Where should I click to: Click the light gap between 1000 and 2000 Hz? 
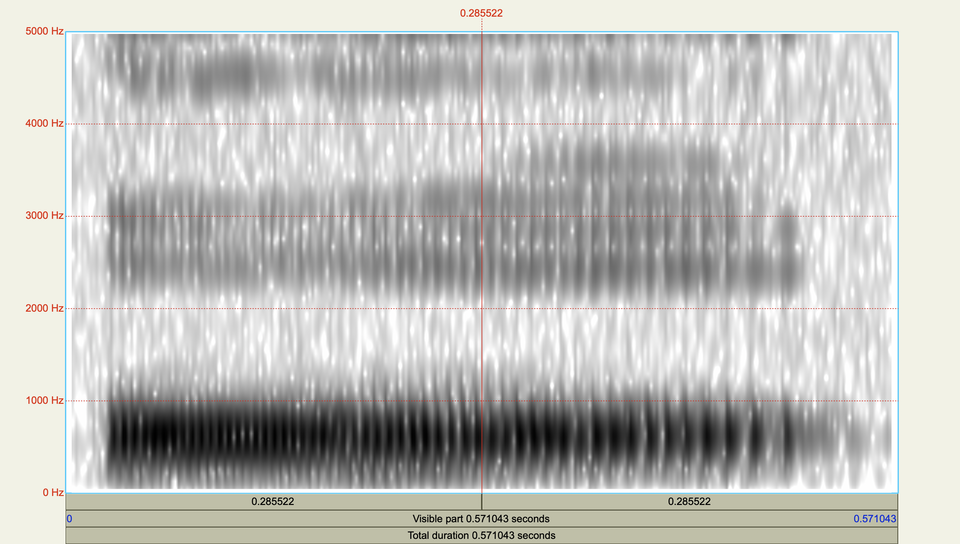(x=400, y=350)
